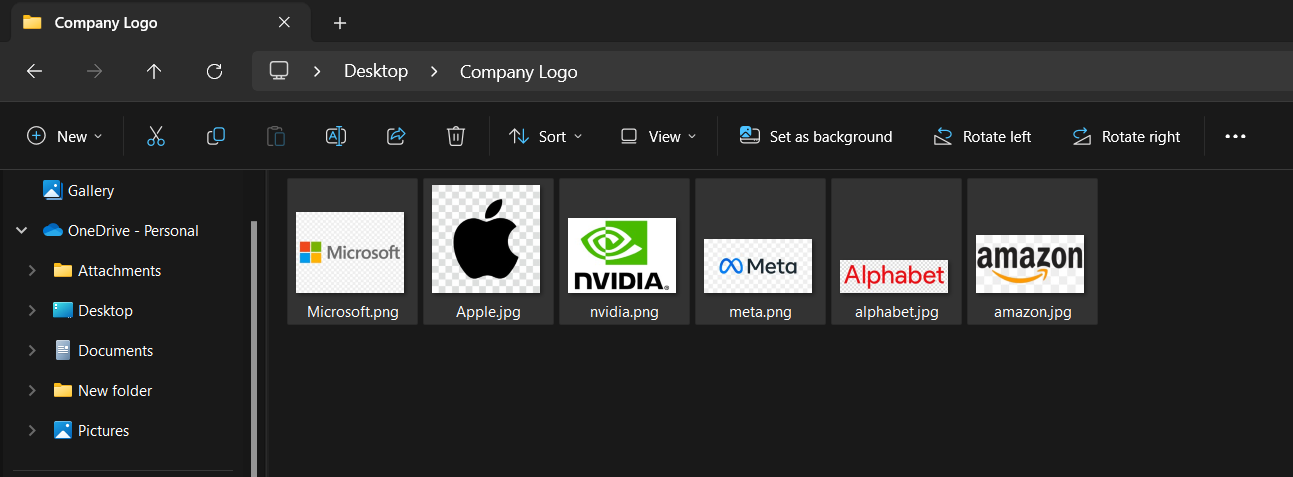The image size is (1293, 477).
Task: Select Pictures in the sidebar tree
Action: (91, 431)
